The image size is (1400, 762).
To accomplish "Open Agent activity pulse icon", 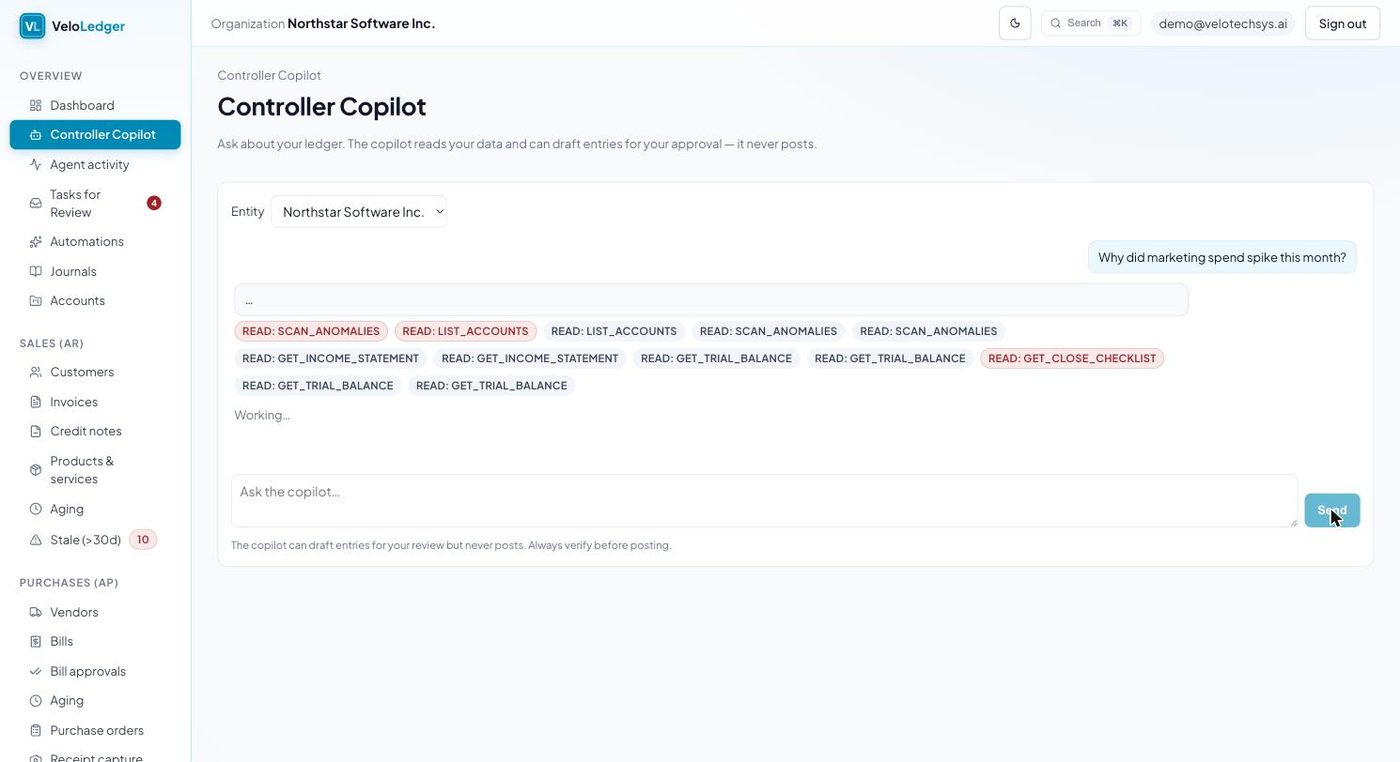I will 36,164.
